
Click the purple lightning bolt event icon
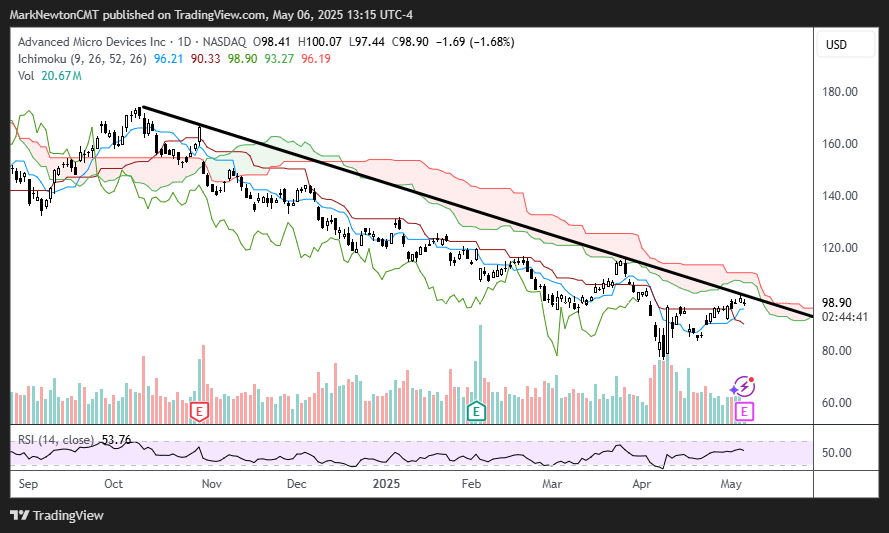click(742, 387)
